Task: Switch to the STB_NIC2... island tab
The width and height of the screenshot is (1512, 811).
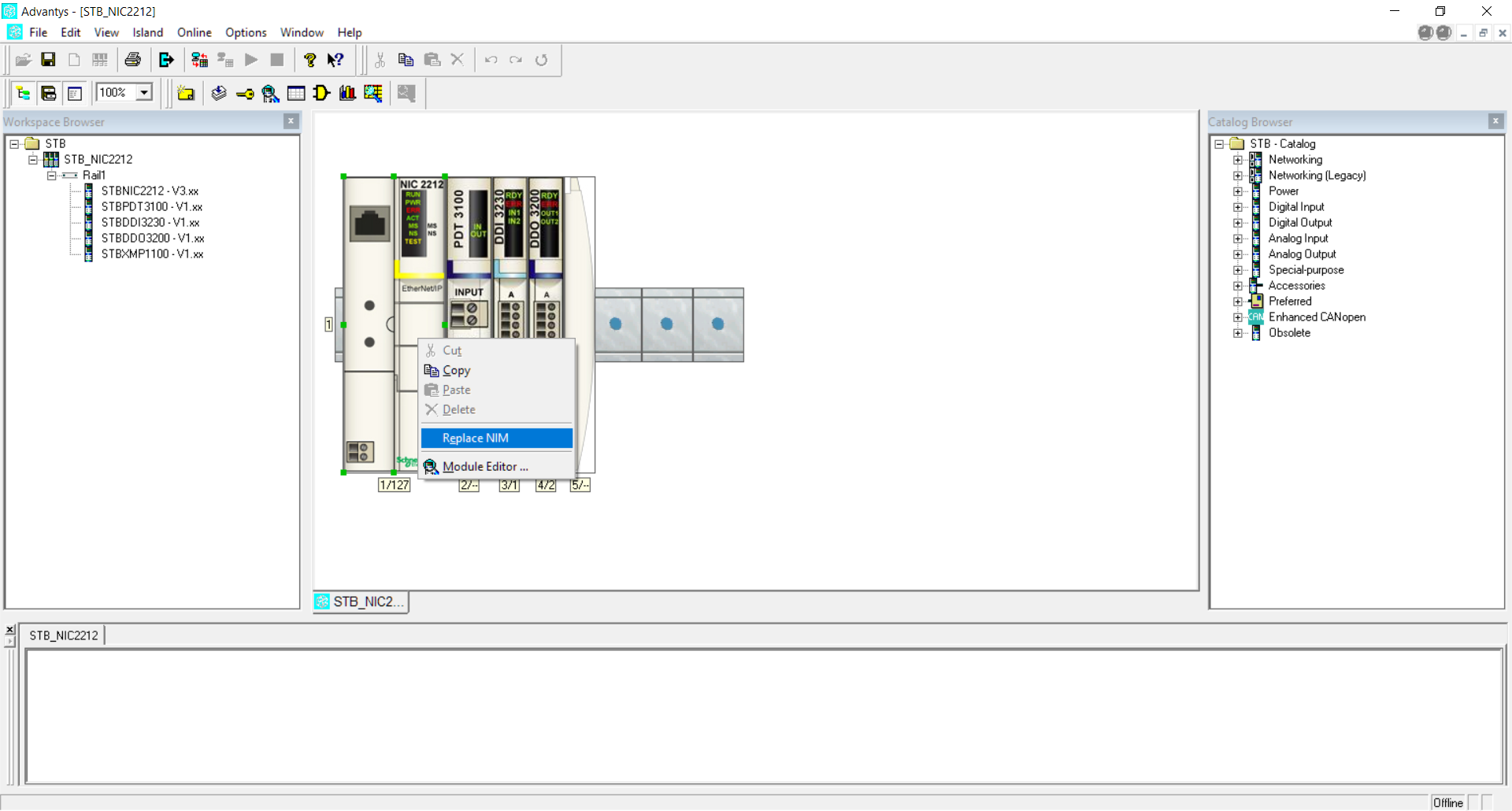Action: 361,602
